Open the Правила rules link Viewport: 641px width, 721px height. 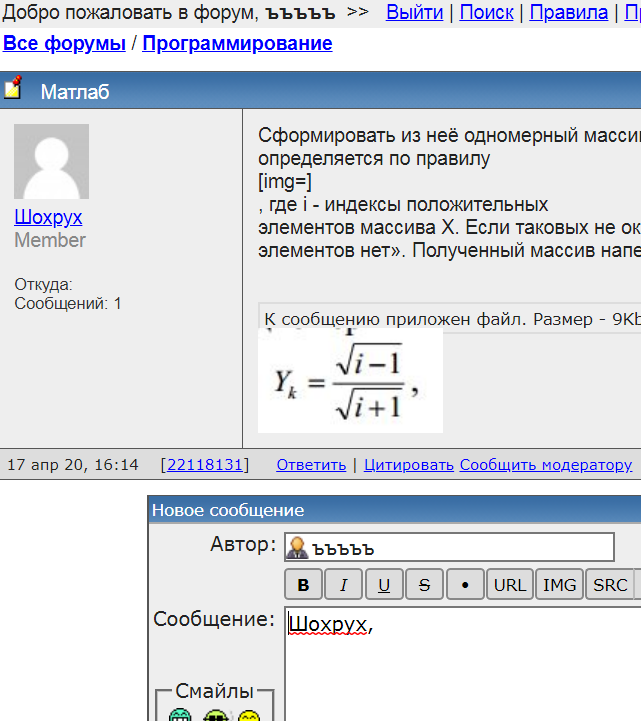tap(568, 13)
